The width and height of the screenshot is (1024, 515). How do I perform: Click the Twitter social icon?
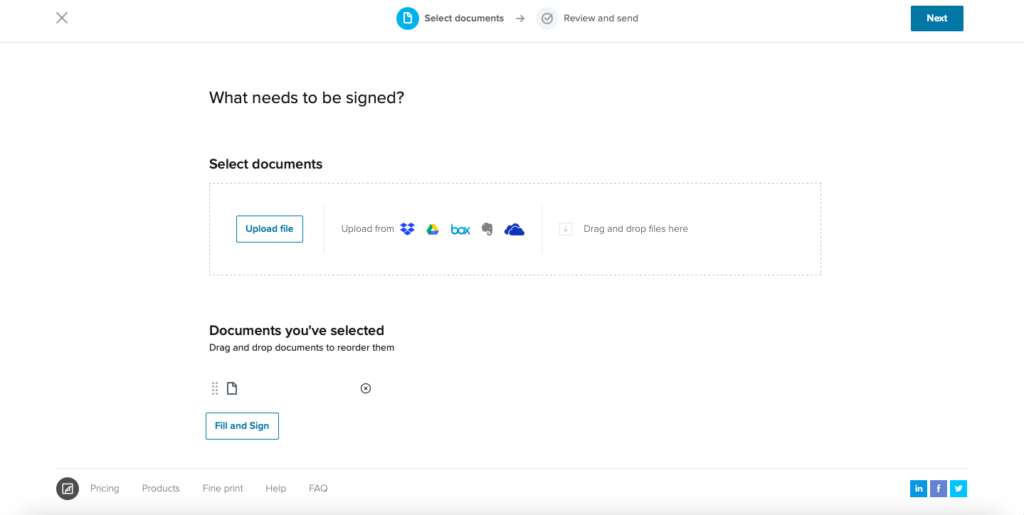click(x=958, y=488)
